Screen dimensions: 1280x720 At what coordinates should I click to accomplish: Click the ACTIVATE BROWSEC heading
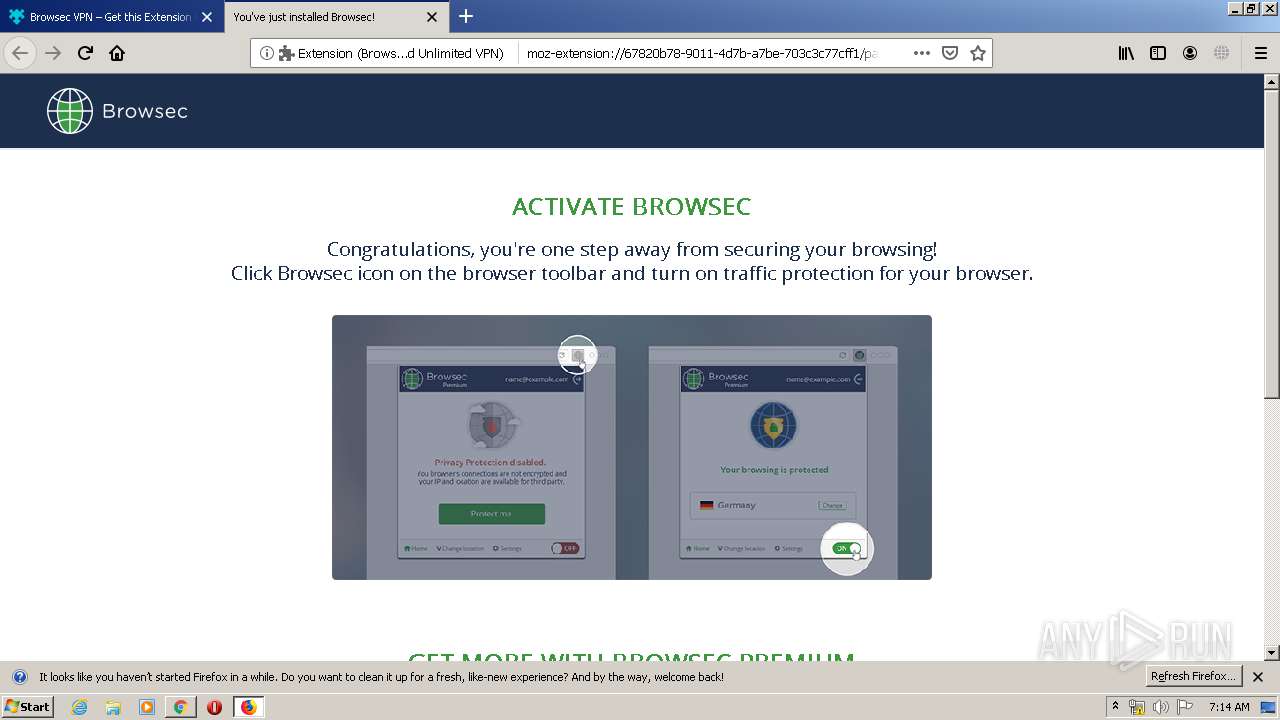(x=632, y=207)
